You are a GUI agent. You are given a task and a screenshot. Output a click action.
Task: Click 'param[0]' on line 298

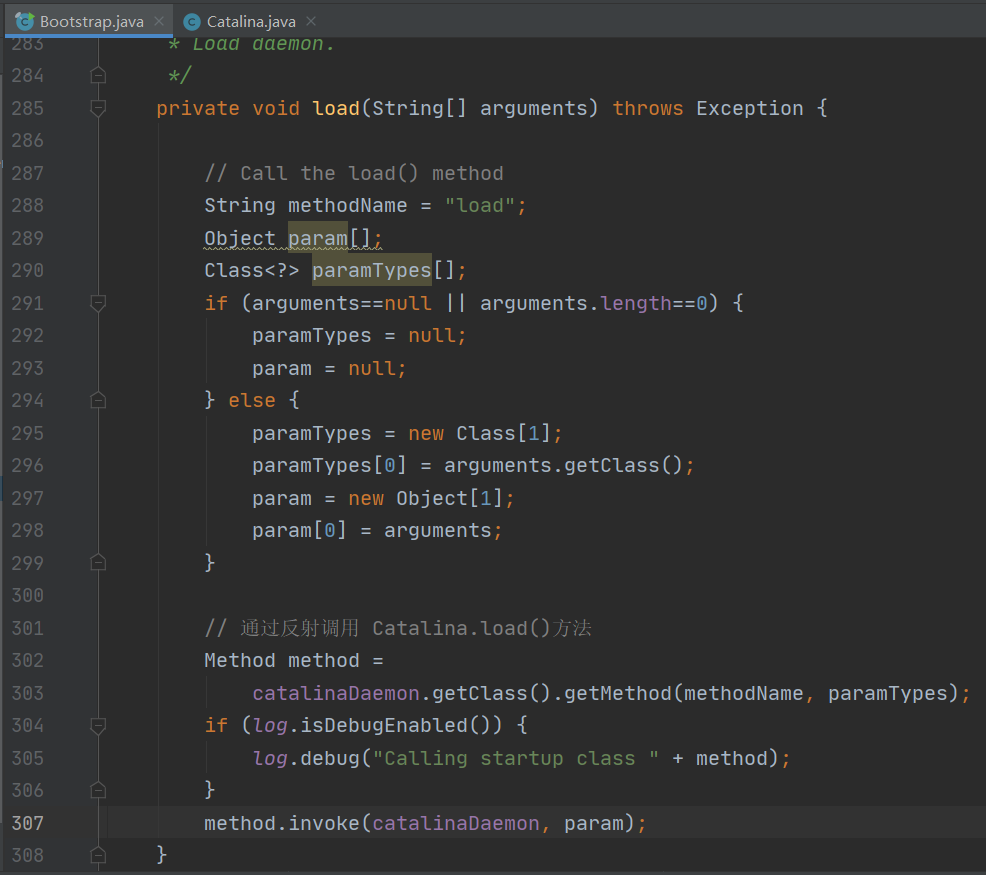coord(299,530)
